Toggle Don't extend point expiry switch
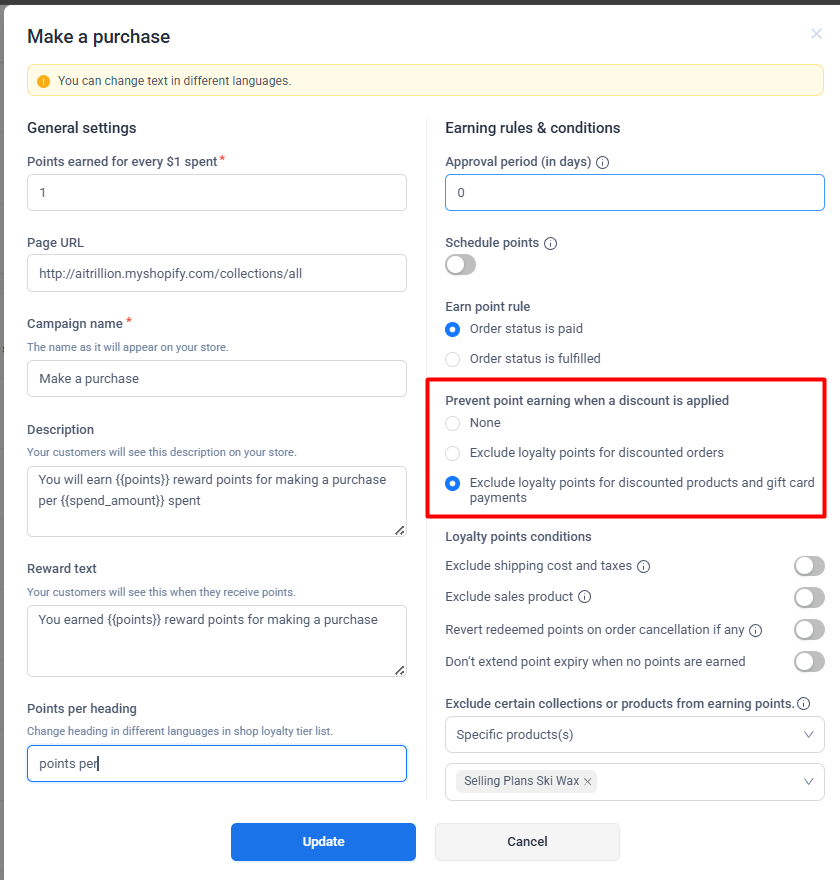The height and width of the screenshot is (880, 840). click(x=809, y=661)
